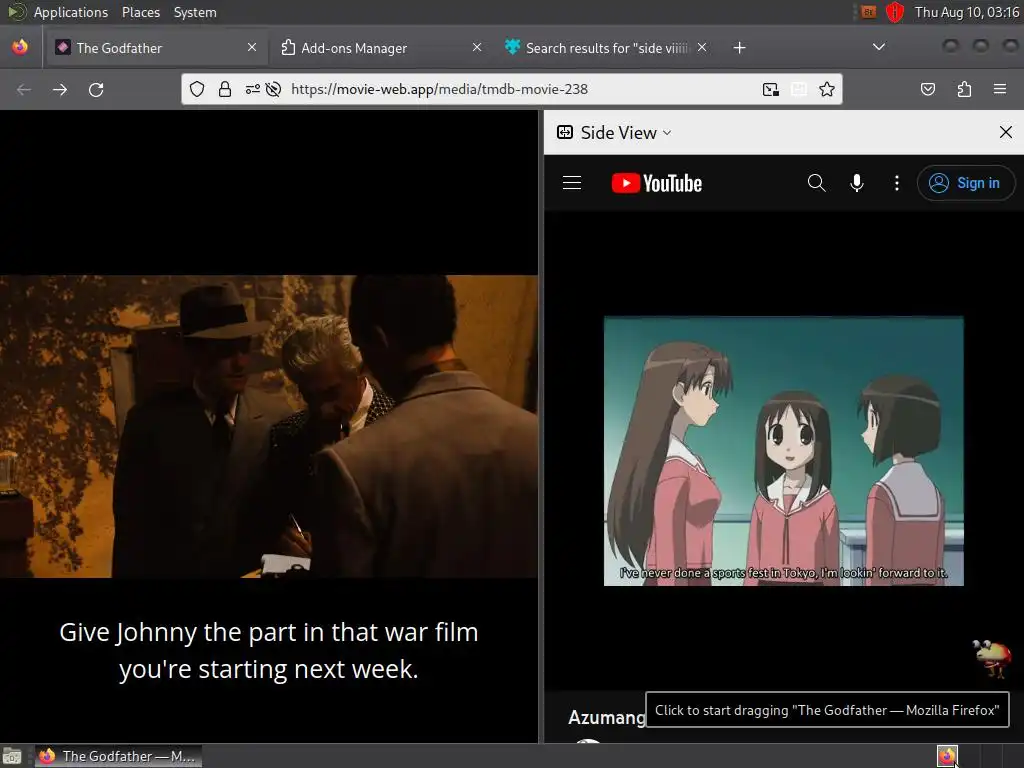Open Firefox application hamburger menu
Image resolution: width=1024 pixels, height=768 pixels.
1000,89
